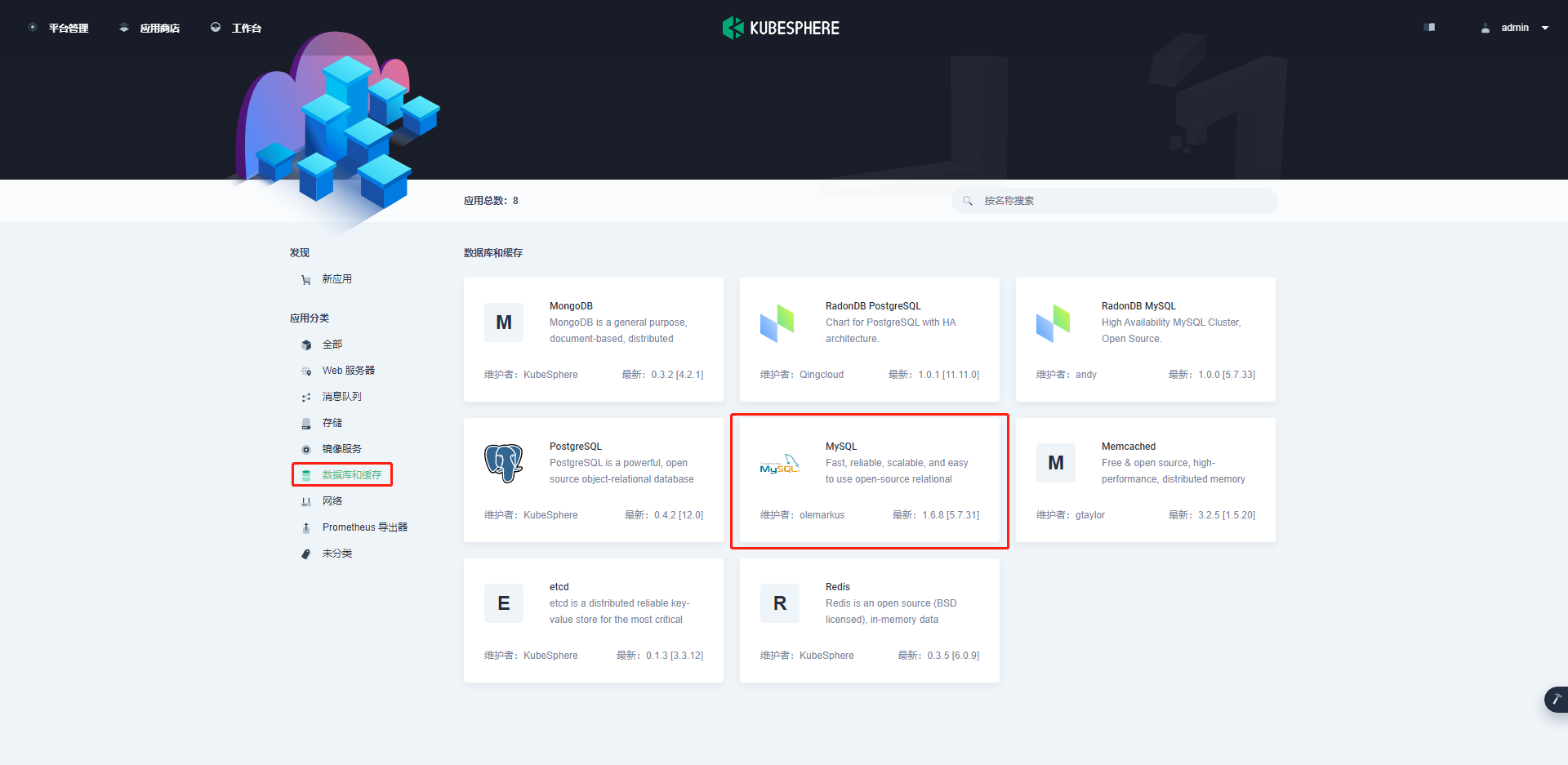The width and height of the screenshot is (1568, 765).
Task: Click the icon left of admin user
Action: click(1429, 28)
